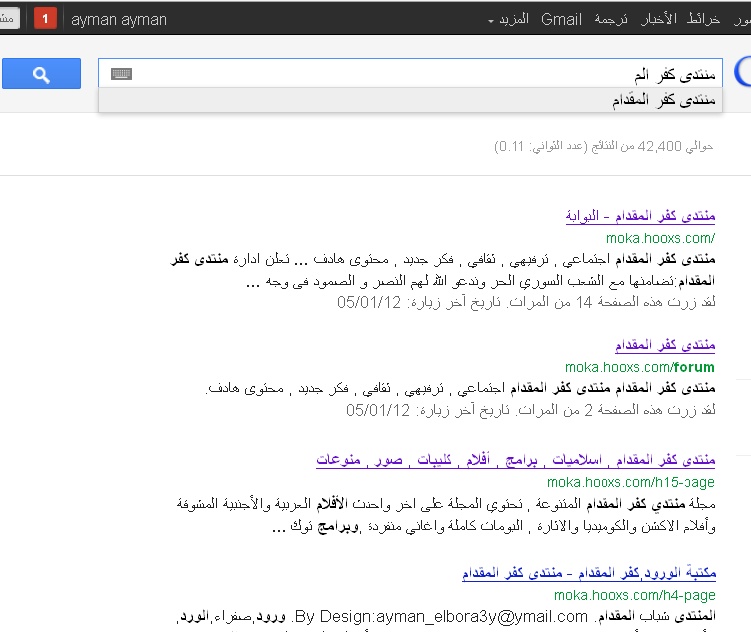Click the snippet with ayman_elbora3y@ymail.com
751x632 pixels.
tap(446, 616)
